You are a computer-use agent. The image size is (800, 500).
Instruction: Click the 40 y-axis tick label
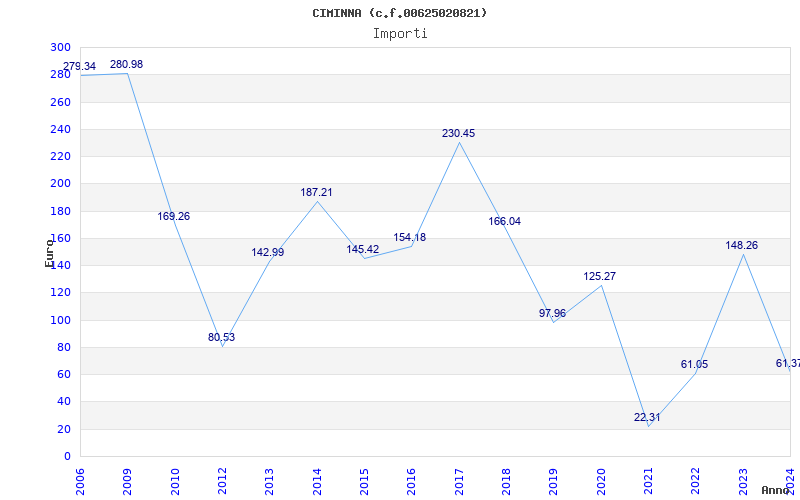click(x=64, y=402)
